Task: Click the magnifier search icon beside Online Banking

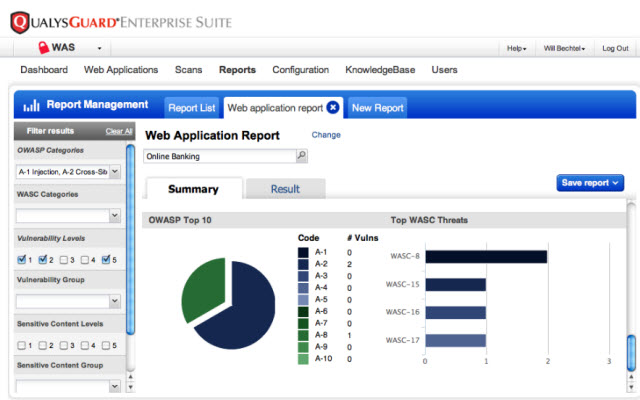Action: [301, 156]
